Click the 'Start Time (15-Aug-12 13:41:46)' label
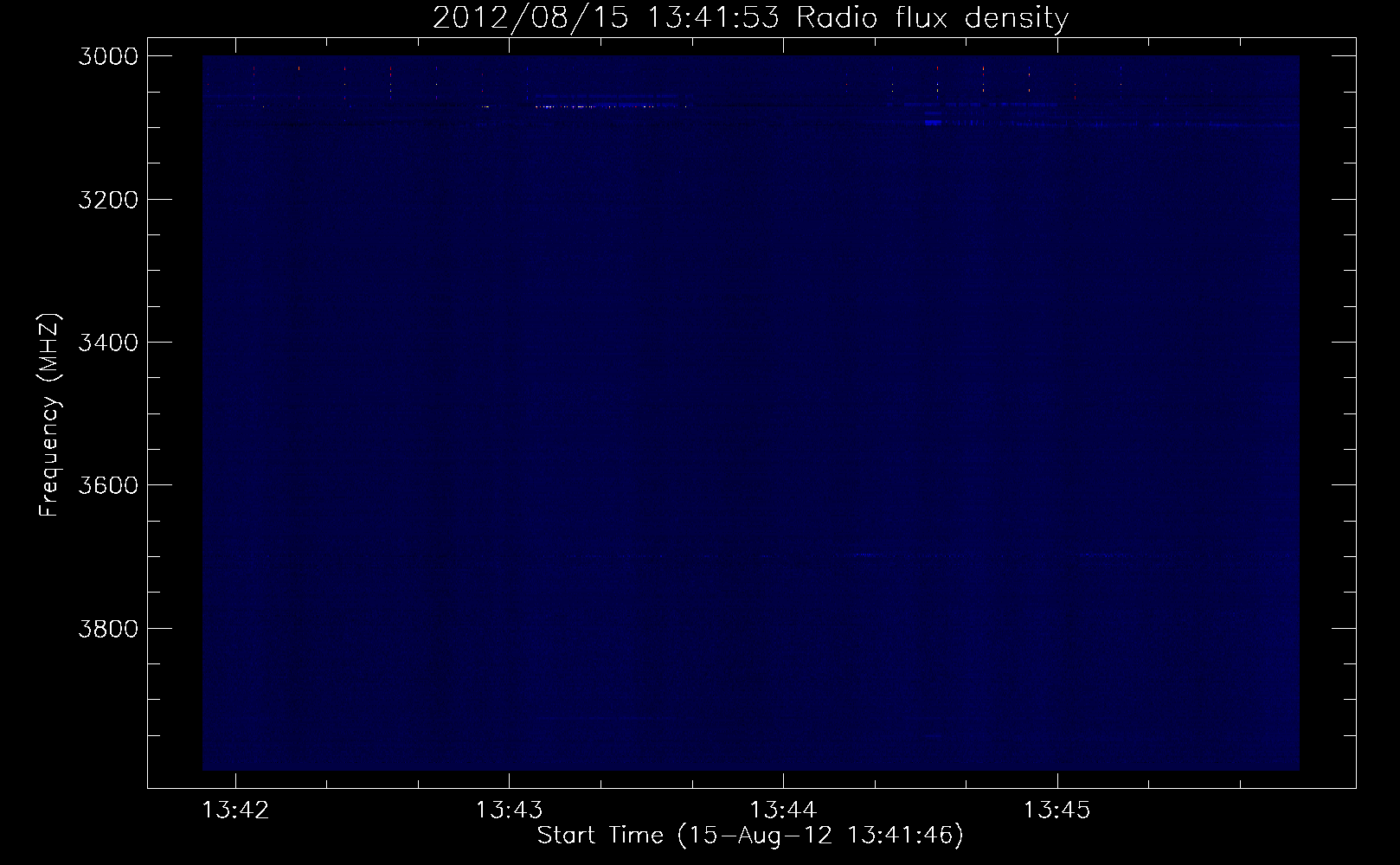 (x=750, y=836)
